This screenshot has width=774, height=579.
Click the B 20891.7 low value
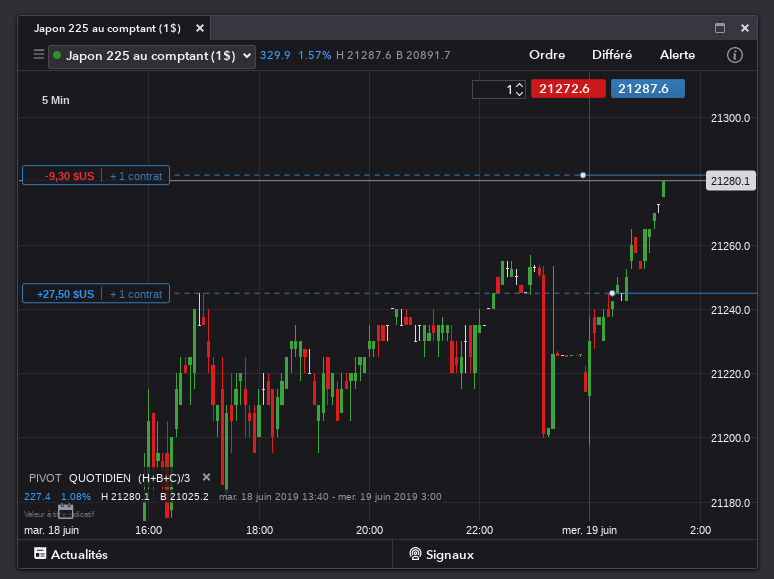423,55
